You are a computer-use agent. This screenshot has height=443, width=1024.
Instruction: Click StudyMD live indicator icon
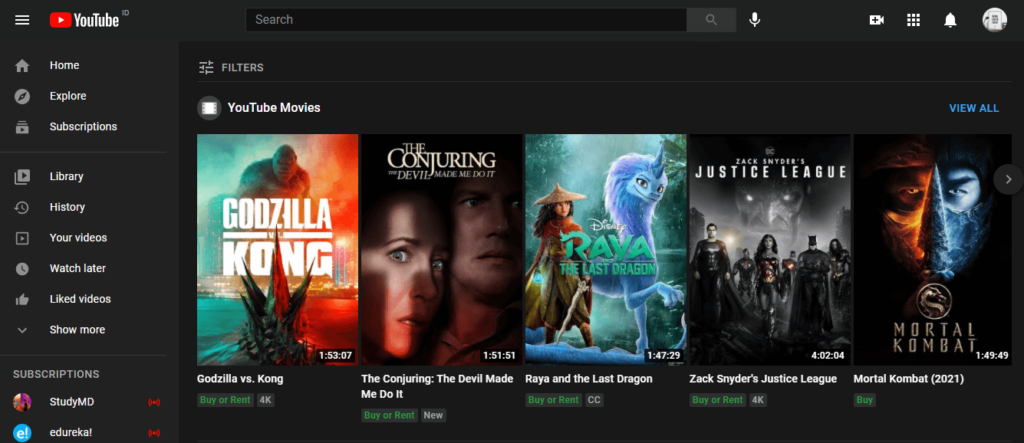coord(154,402)
